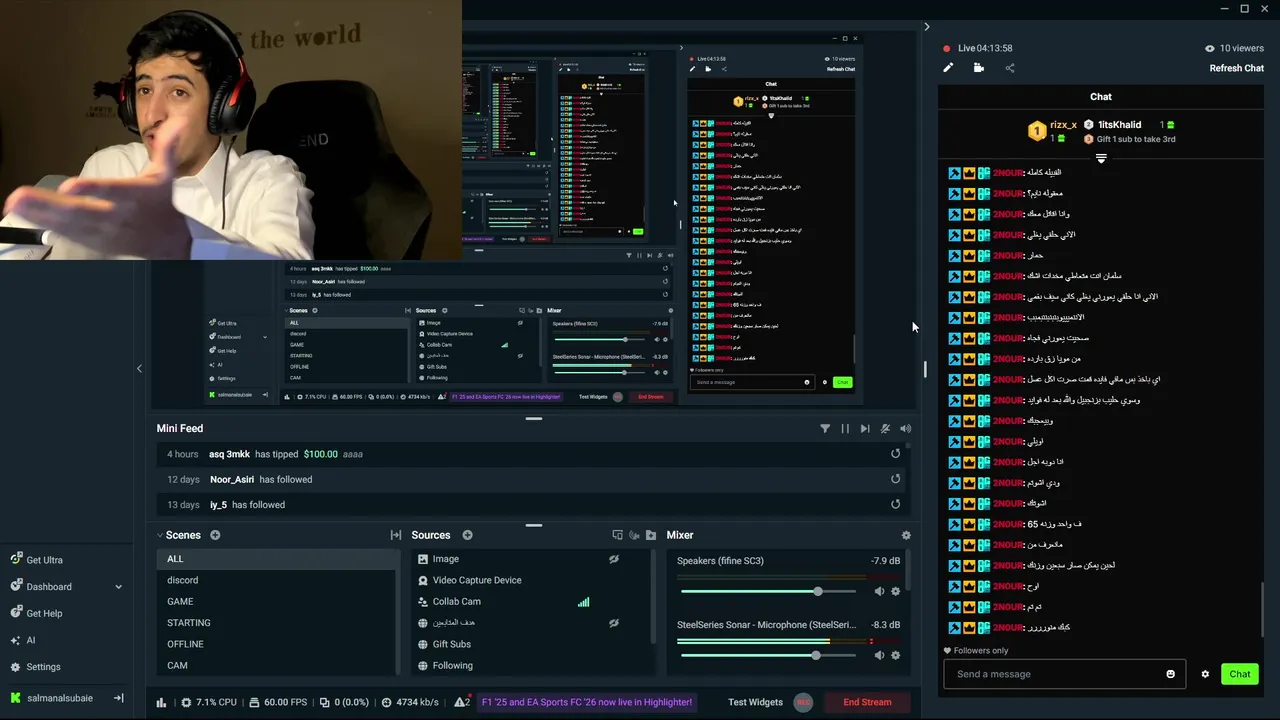Screen dimensions: 1280x720
Task: Filter Mini Feed events with funnel icon
Action: click(x=825, y=428)
